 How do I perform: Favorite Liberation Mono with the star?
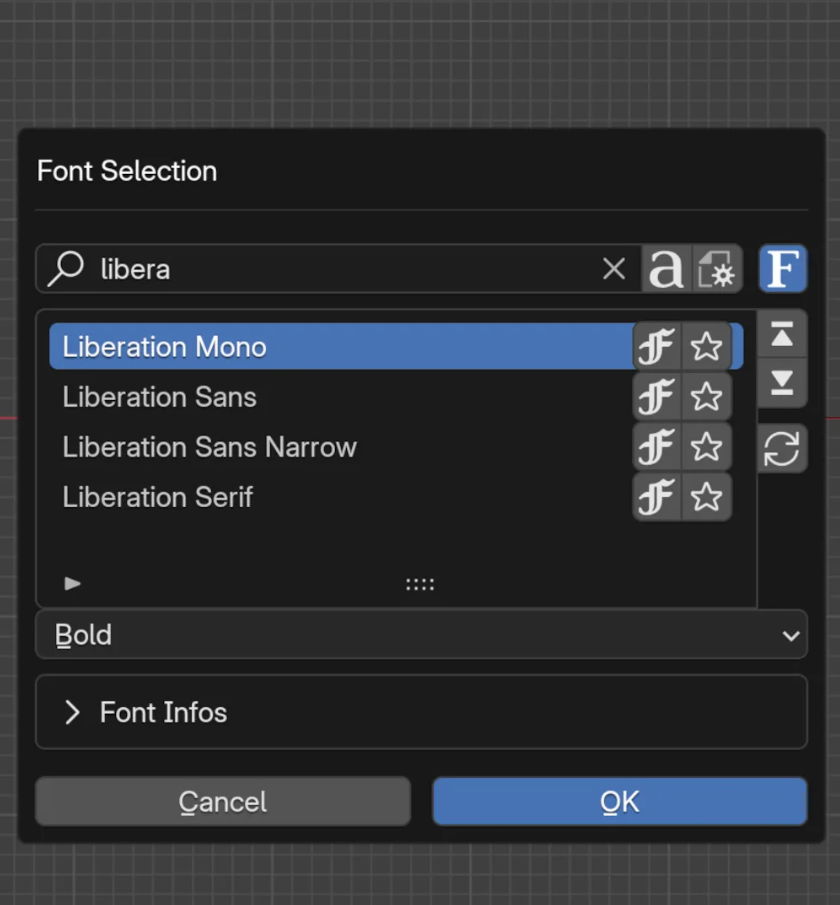707,347
